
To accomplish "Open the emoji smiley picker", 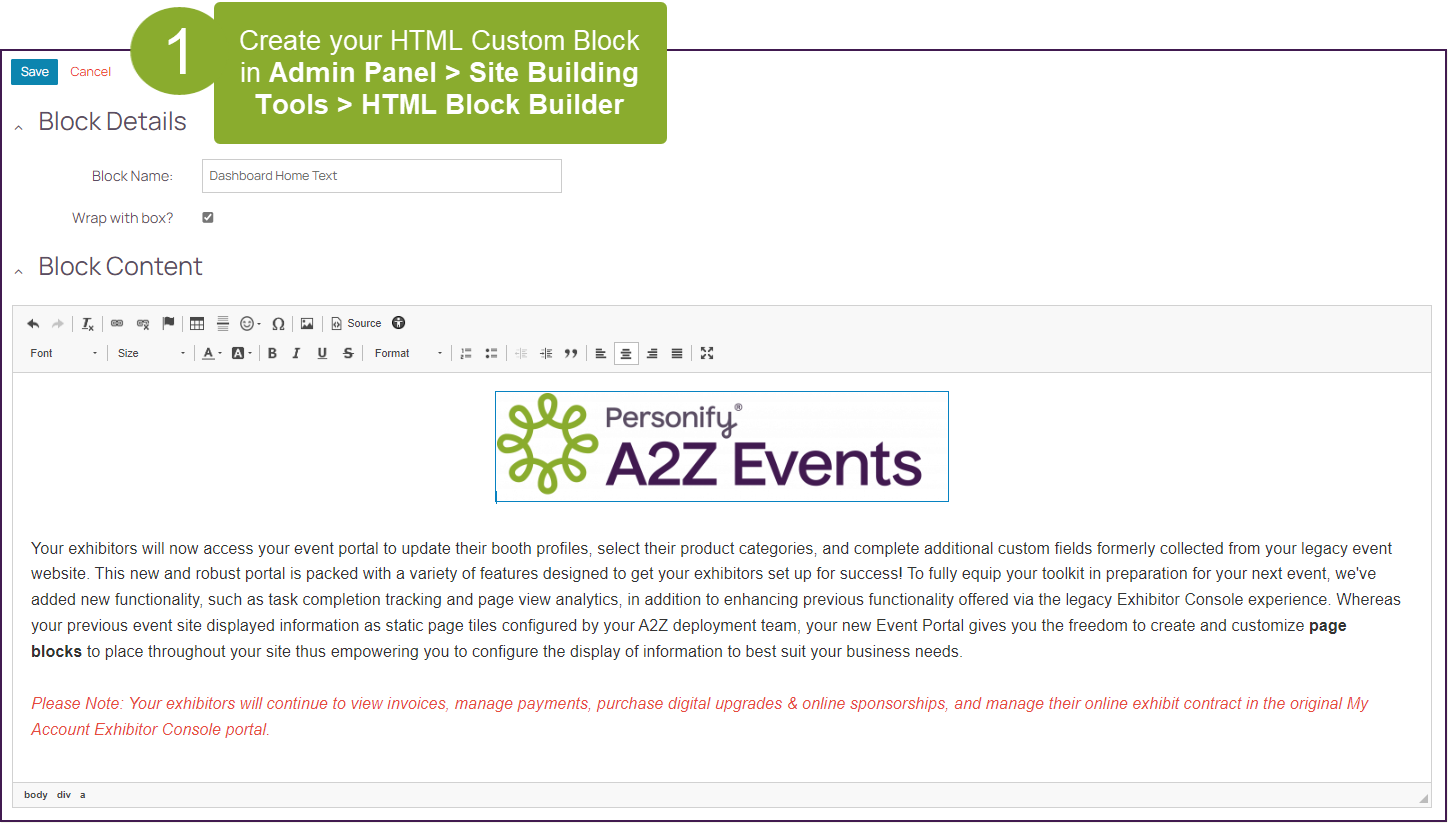I will pyautogui.click(x=250, y=324).
